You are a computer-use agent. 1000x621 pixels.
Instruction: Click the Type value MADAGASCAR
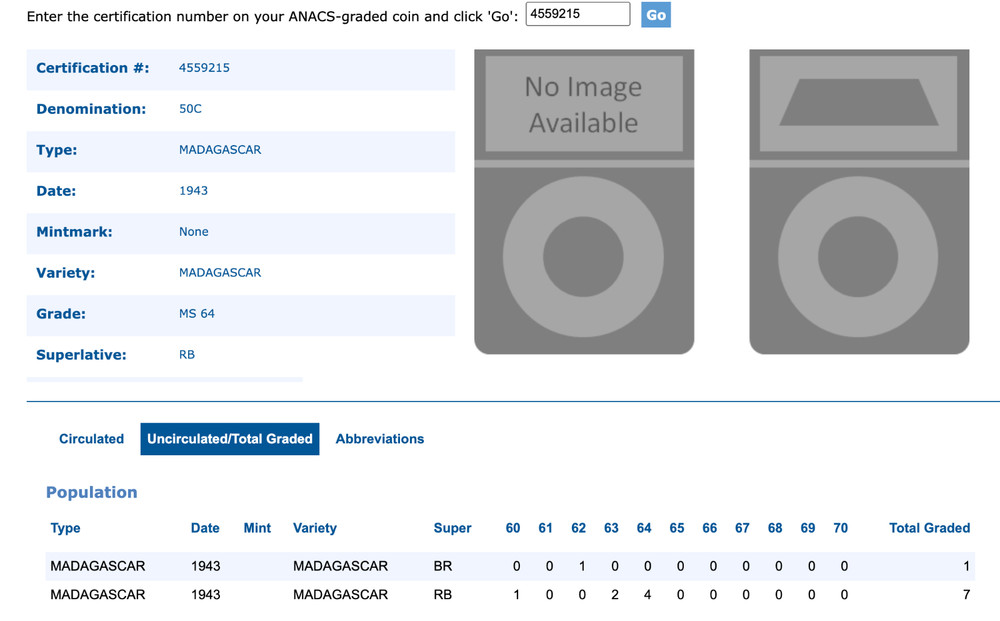point(220,150)
